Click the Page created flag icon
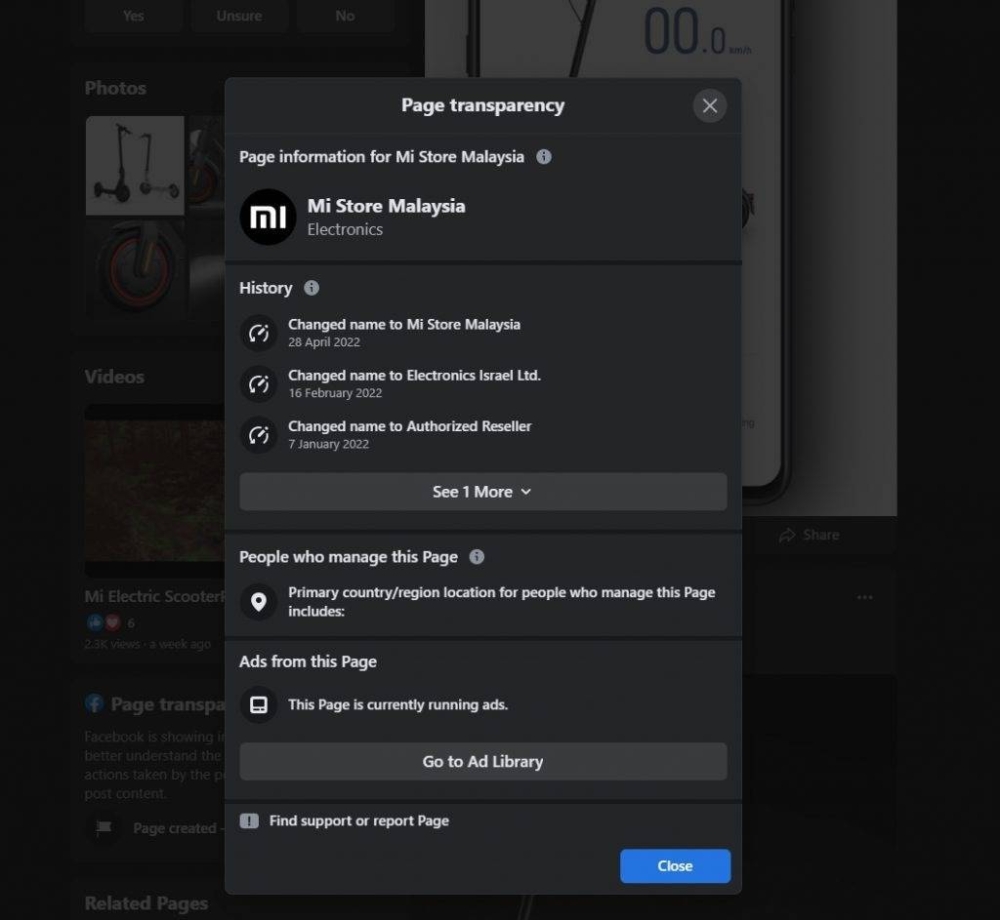 pos(103,828)
